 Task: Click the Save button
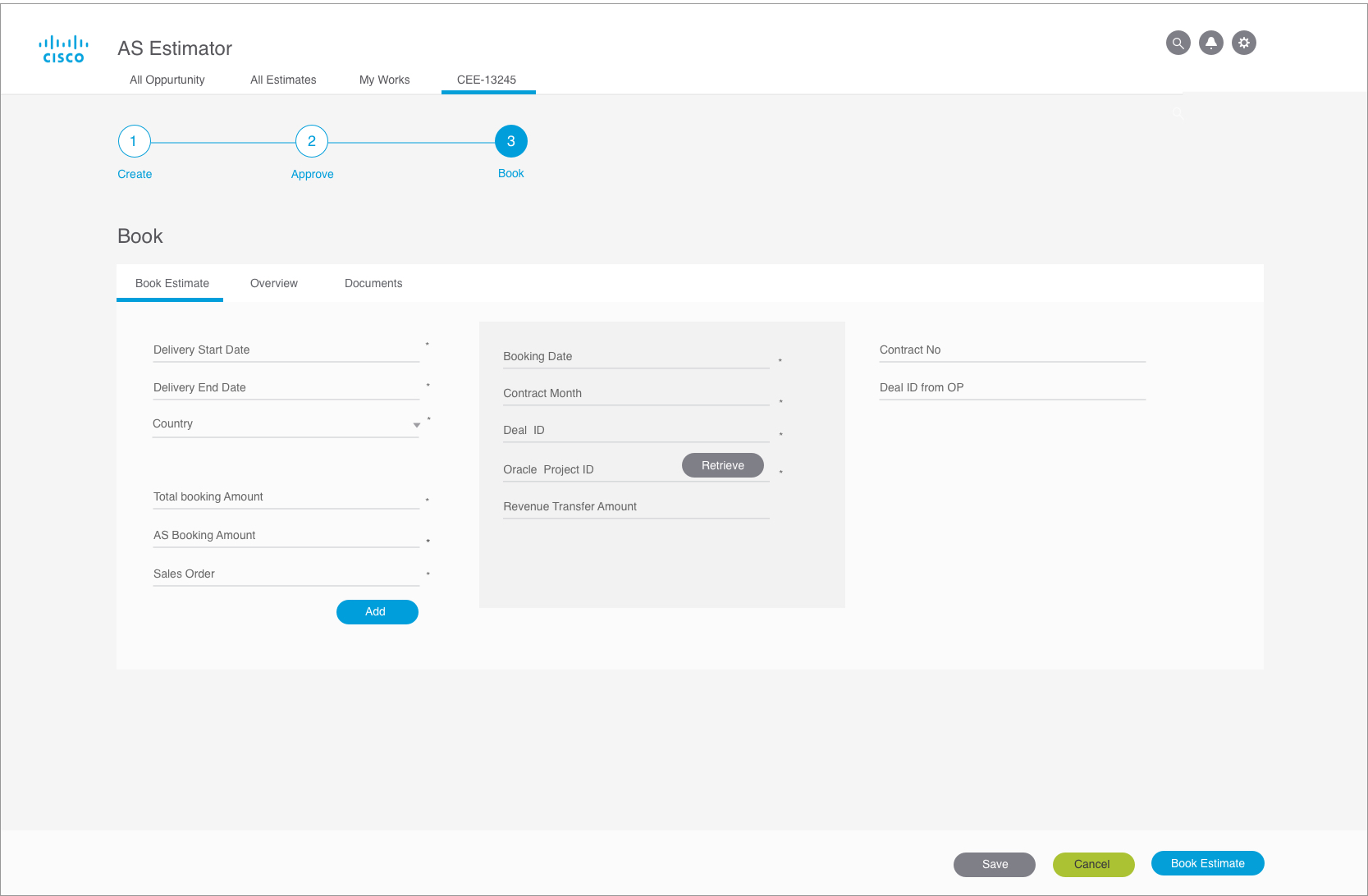coord(995,864)
